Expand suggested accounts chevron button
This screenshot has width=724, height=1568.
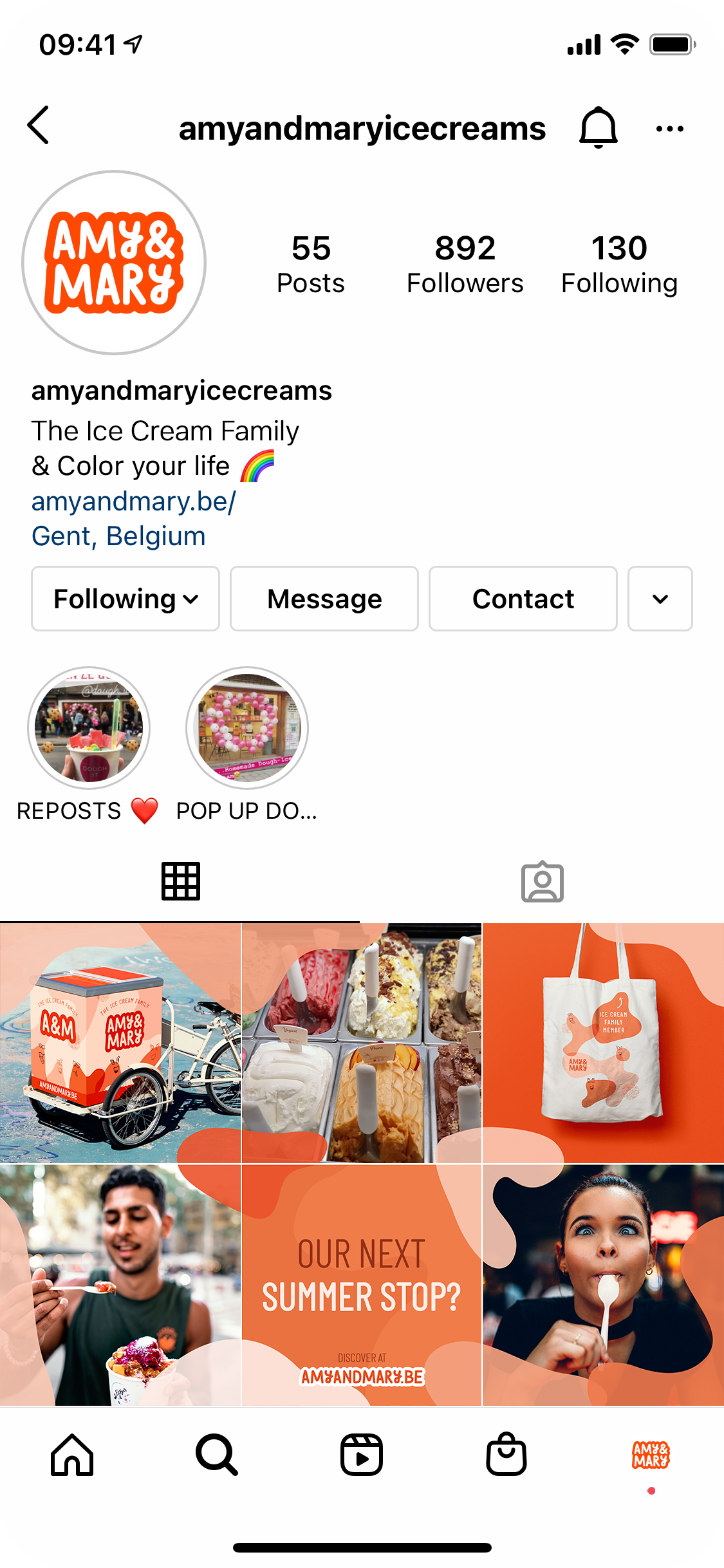(660, 599)
